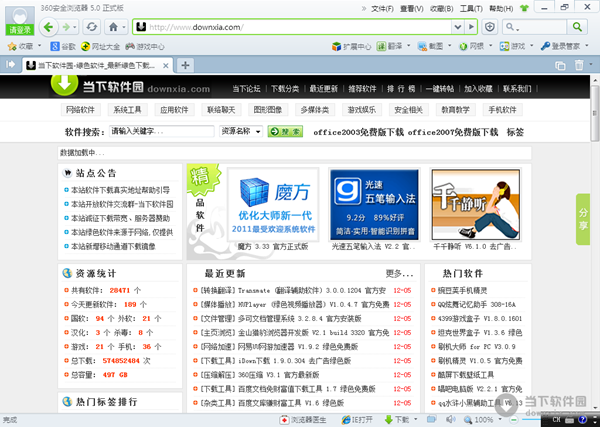Open the 工具(T) menu
600x427 pixels.
(x=471, y=8)
